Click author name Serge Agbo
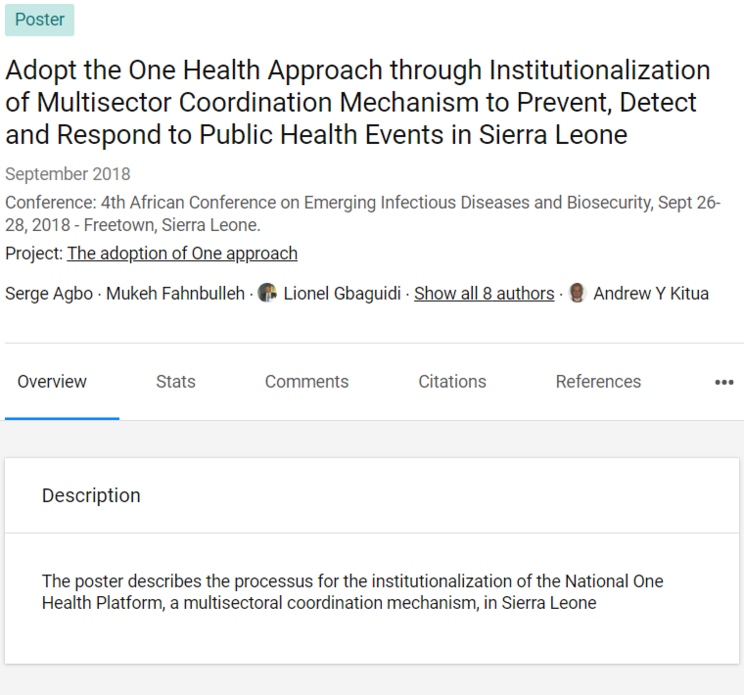744x695 pixels. 49,294
